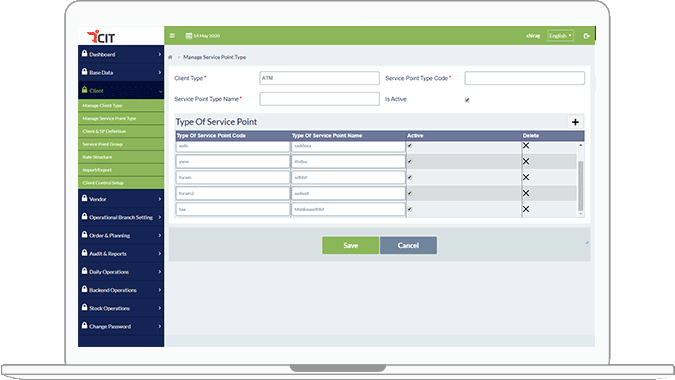Uncheck Active for the first table row
675x380 pixels.
(x=410, y=146)
